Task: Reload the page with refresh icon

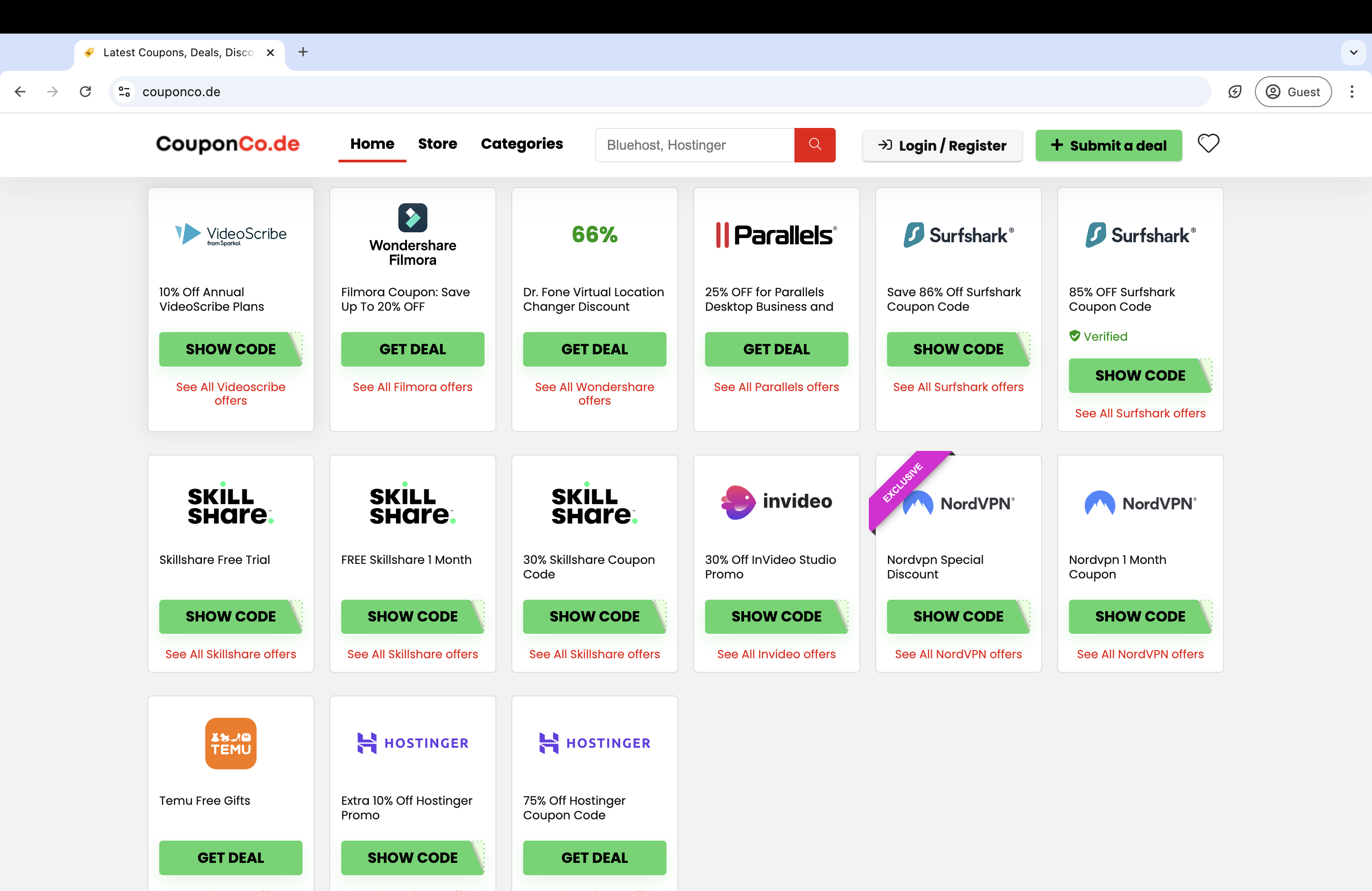Action: (85, 92)
